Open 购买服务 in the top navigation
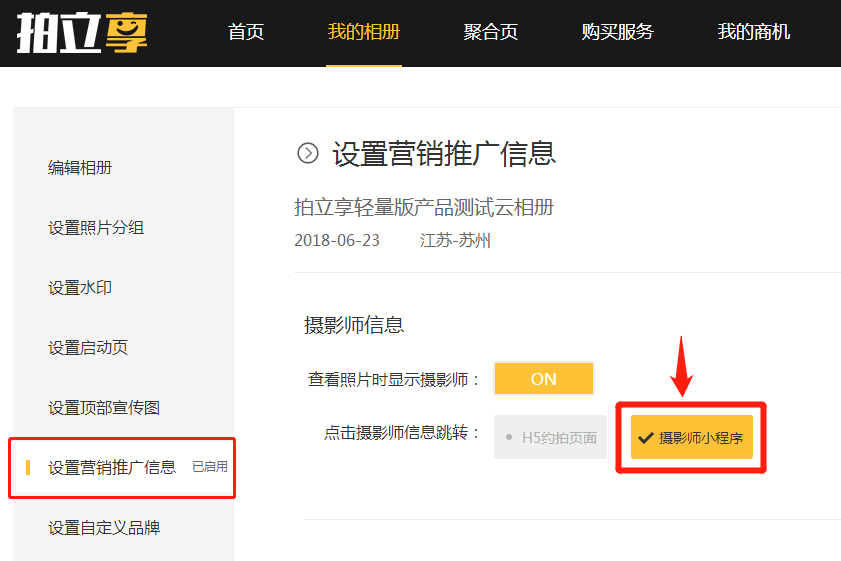Screen dimensions: 841x561 coord(618,32)
